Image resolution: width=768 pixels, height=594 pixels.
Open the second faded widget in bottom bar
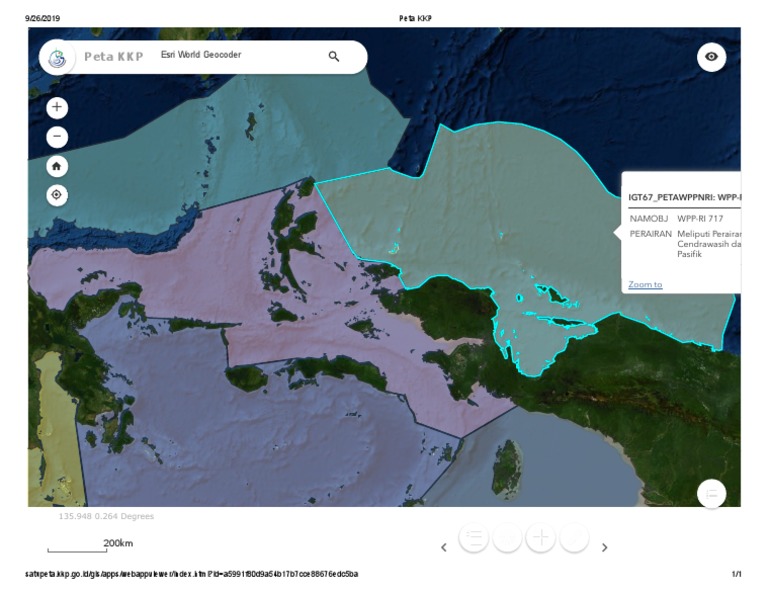coord(507,537)
